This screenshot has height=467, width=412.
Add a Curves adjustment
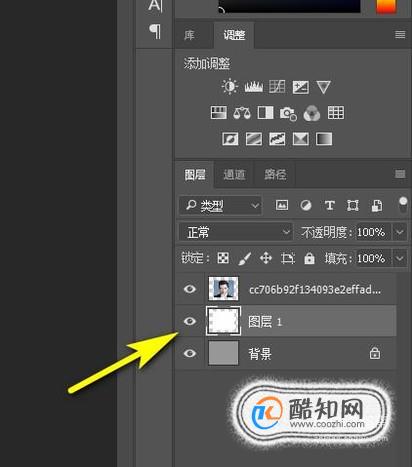click(x=277, y=87)
